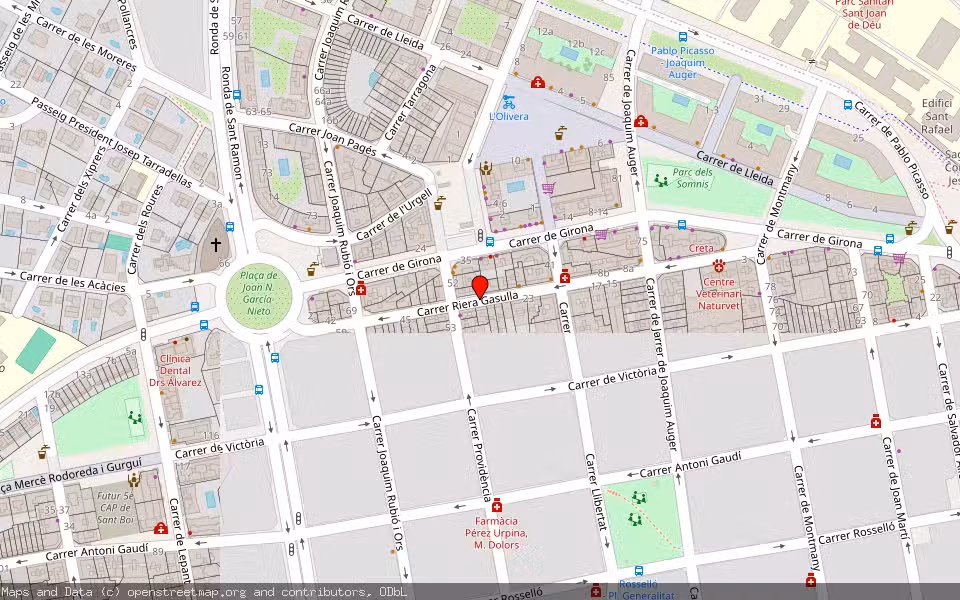960x600 pixels.
Task: Select the Carrer de les Acàcies street label
Action: pos(73,282)
